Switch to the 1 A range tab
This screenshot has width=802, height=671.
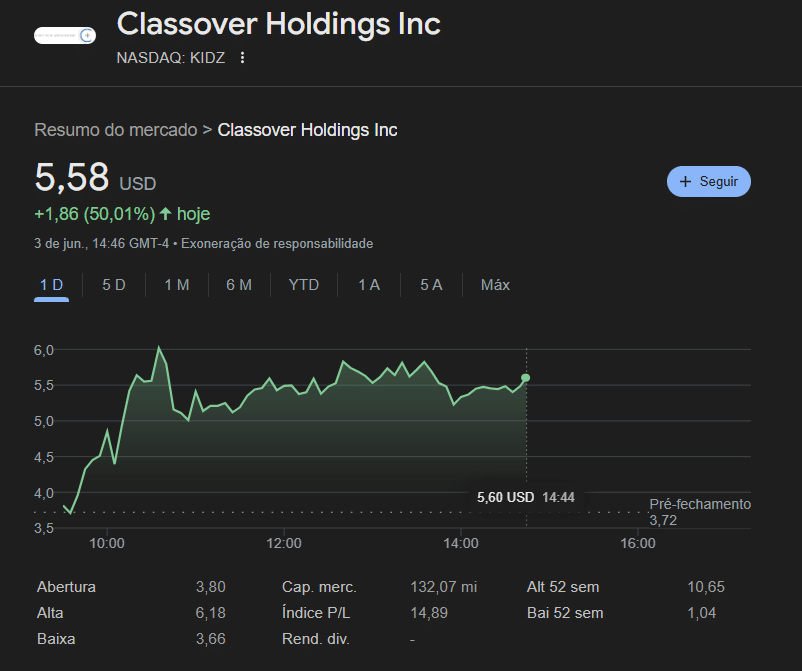[x=369, y=285]
